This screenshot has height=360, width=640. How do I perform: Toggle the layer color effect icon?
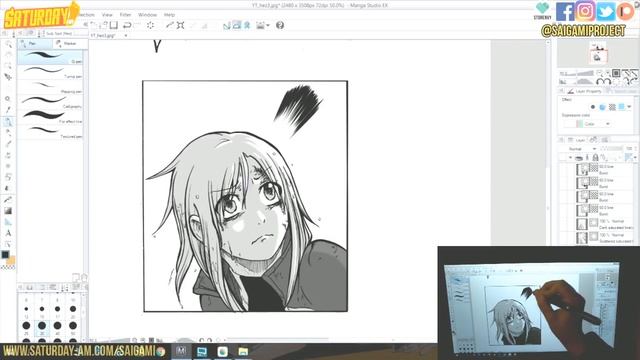click(622, 107)
